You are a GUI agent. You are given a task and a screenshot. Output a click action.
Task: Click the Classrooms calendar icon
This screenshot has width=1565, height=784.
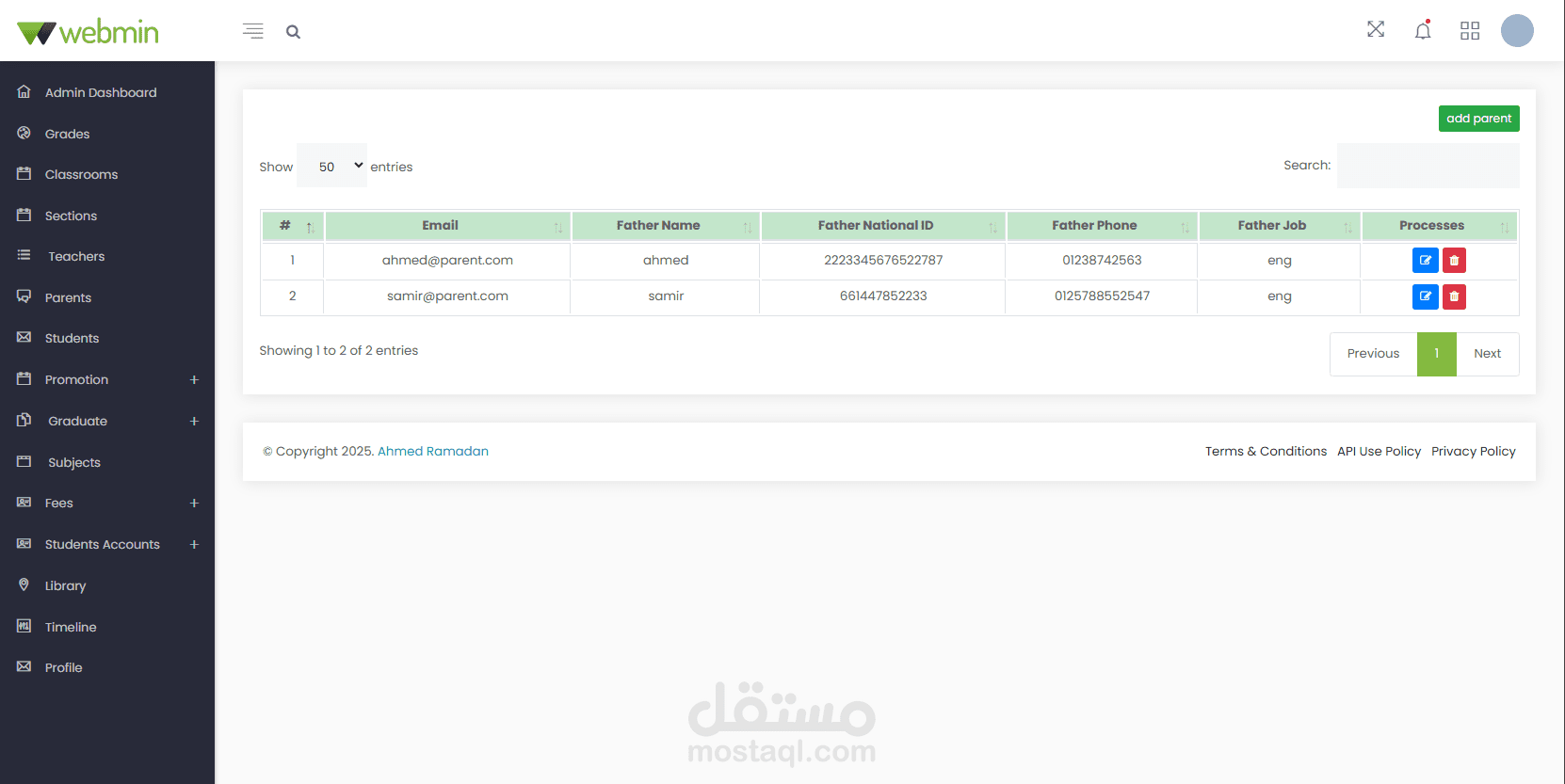click(24, 173)
